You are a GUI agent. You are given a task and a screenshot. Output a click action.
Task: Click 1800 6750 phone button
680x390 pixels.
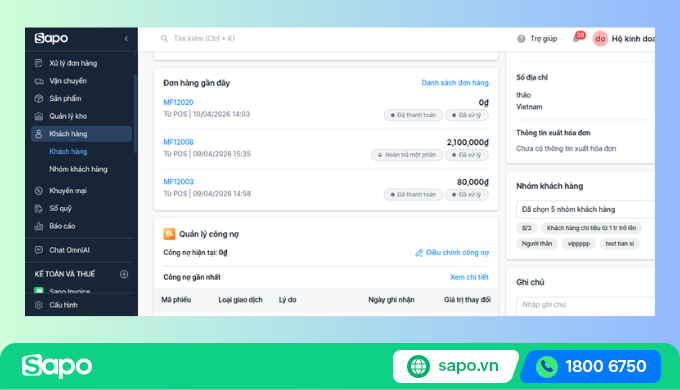(592, 366)
